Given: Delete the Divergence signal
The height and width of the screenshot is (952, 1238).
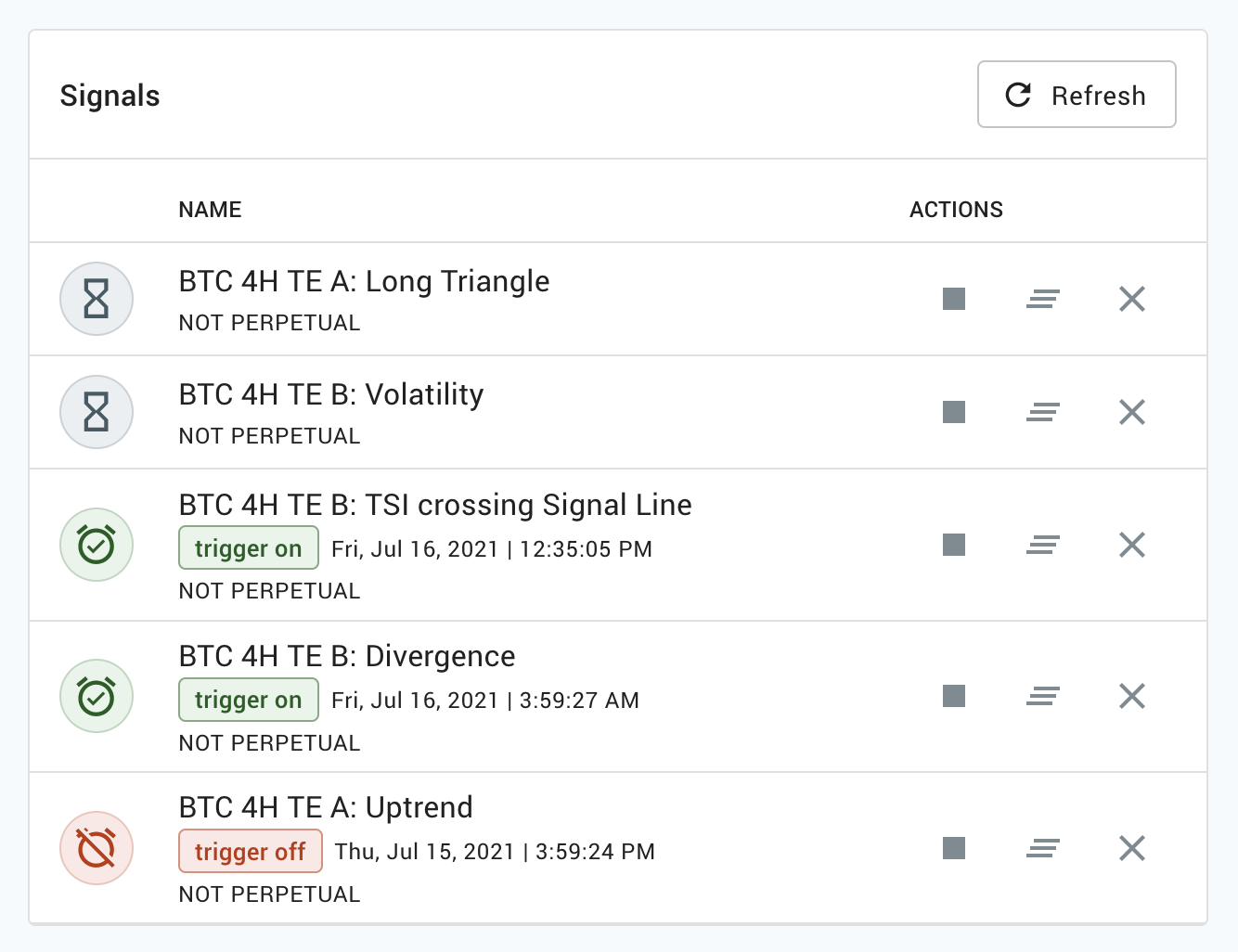Looking at the screenshot, I should click(x=1132, y=696).
